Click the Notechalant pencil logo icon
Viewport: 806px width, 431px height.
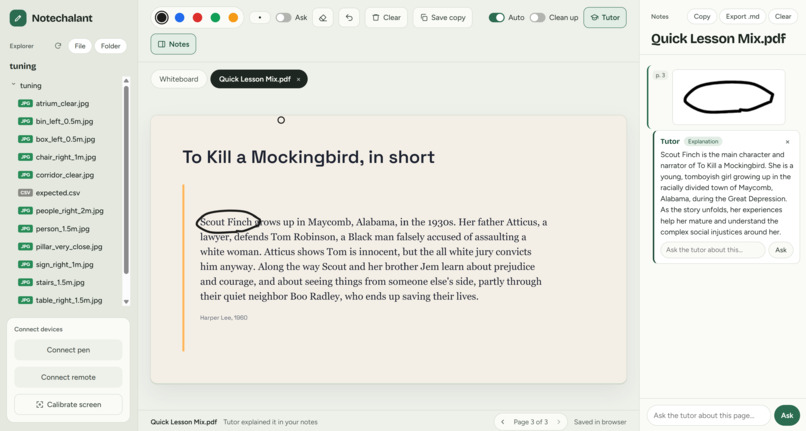[x=18, y=18]
